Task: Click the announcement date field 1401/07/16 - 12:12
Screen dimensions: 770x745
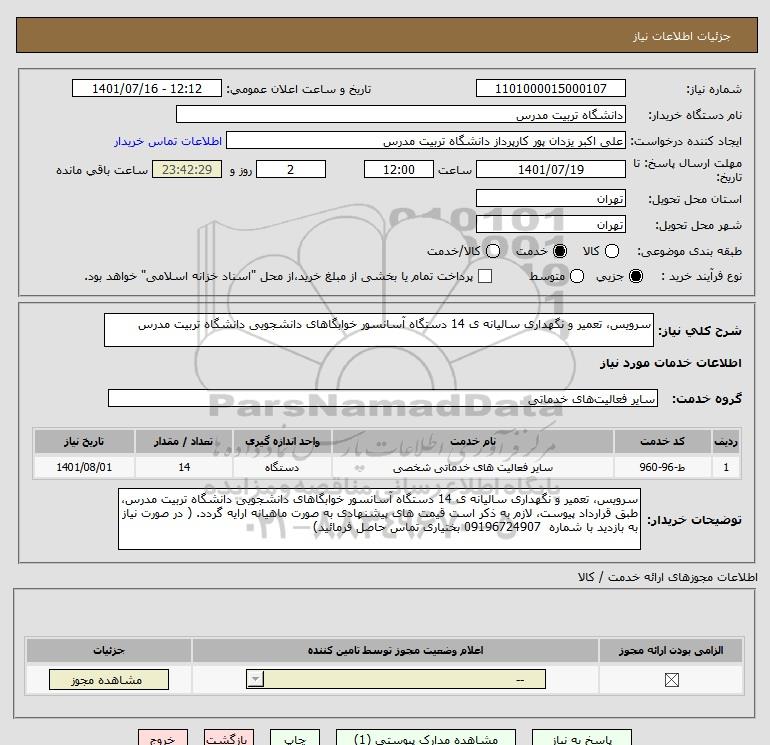Action: click(x=147, y=88)
